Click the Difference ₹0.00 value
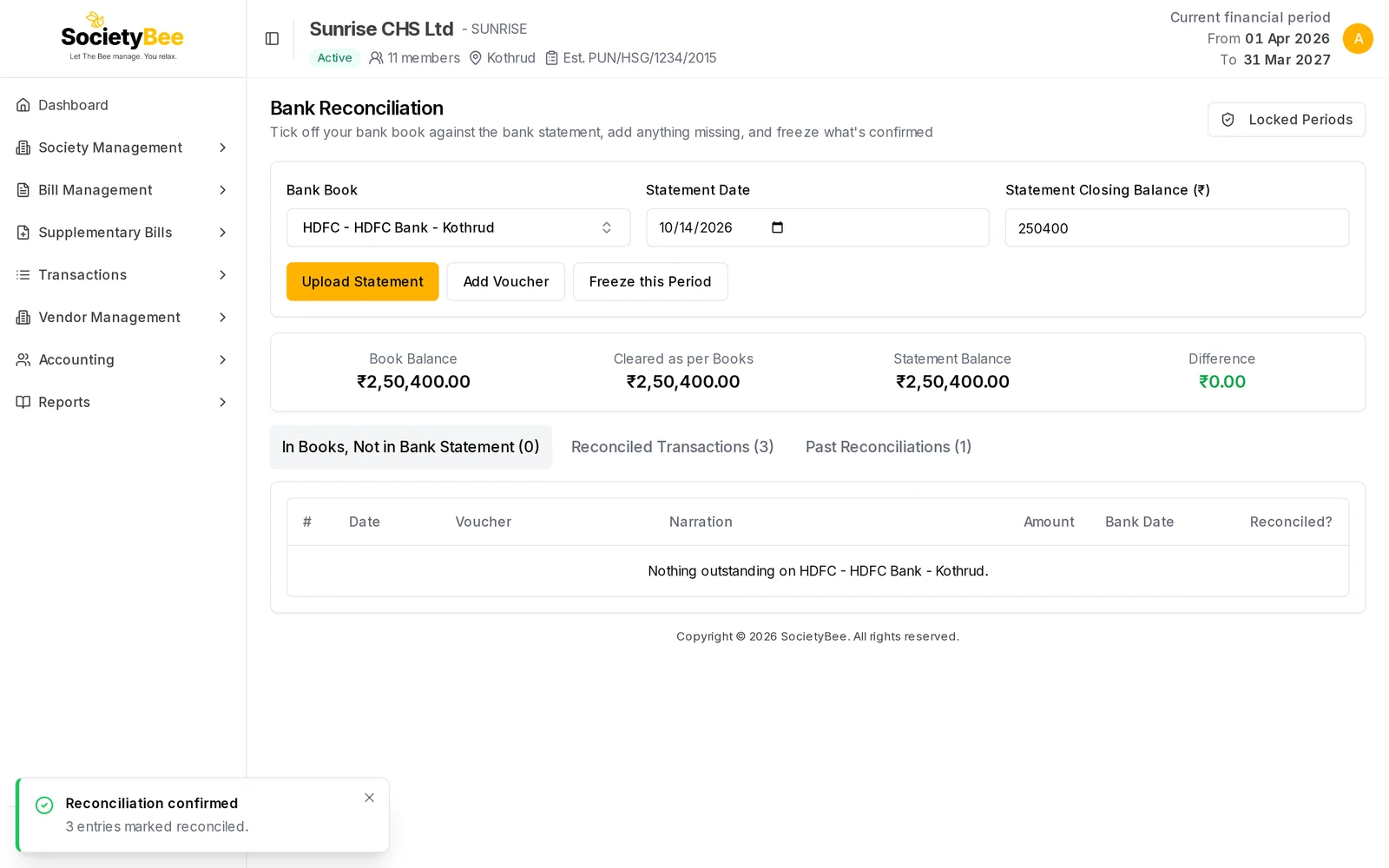The height and width of the screenshot is (868, 1389). pos(1222,382)
